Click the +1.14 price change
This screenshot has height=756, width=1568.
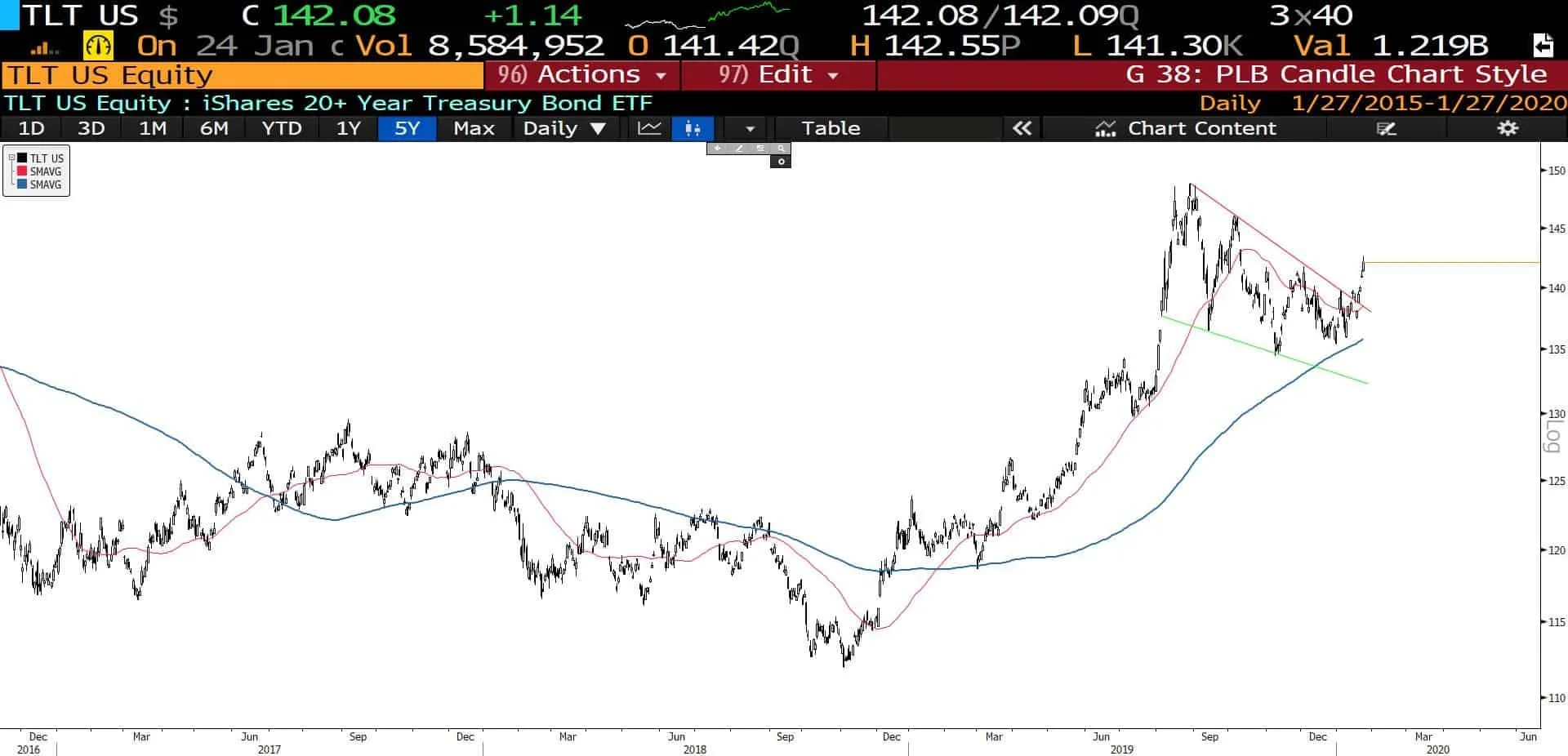pyautogui.click(x=532, y=16)
